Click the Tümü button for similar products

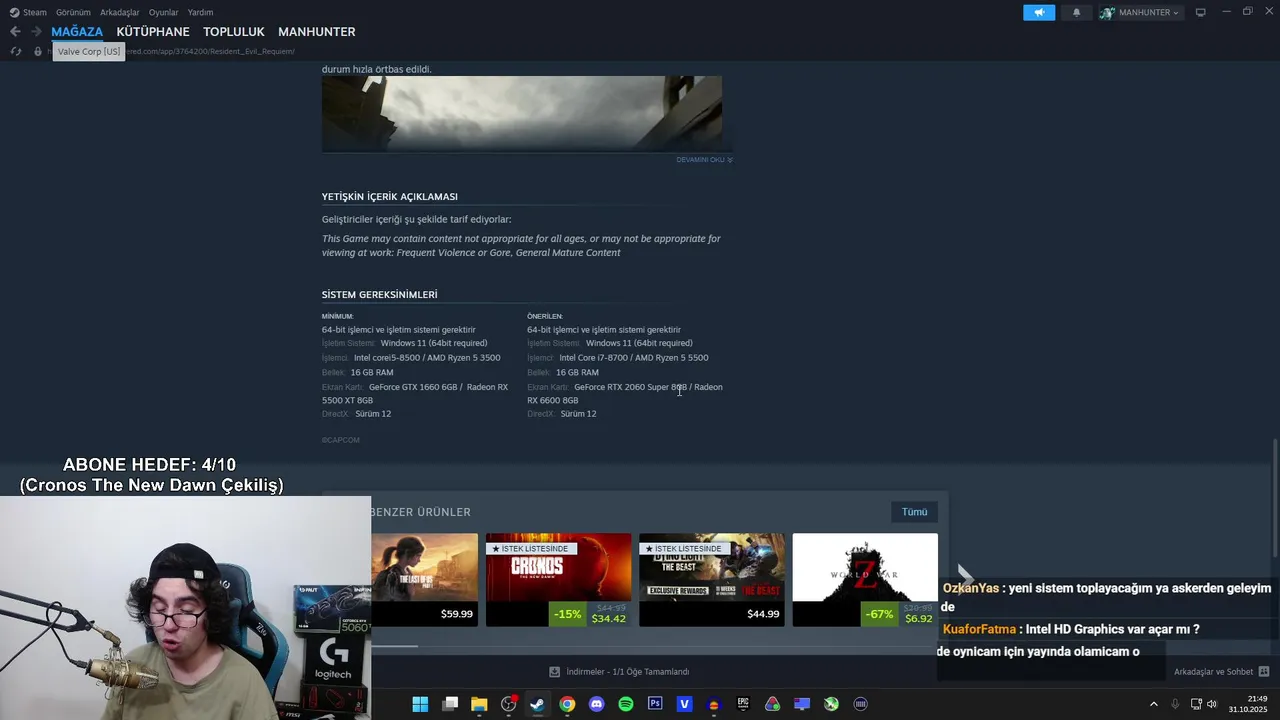[x=914, y=512]
